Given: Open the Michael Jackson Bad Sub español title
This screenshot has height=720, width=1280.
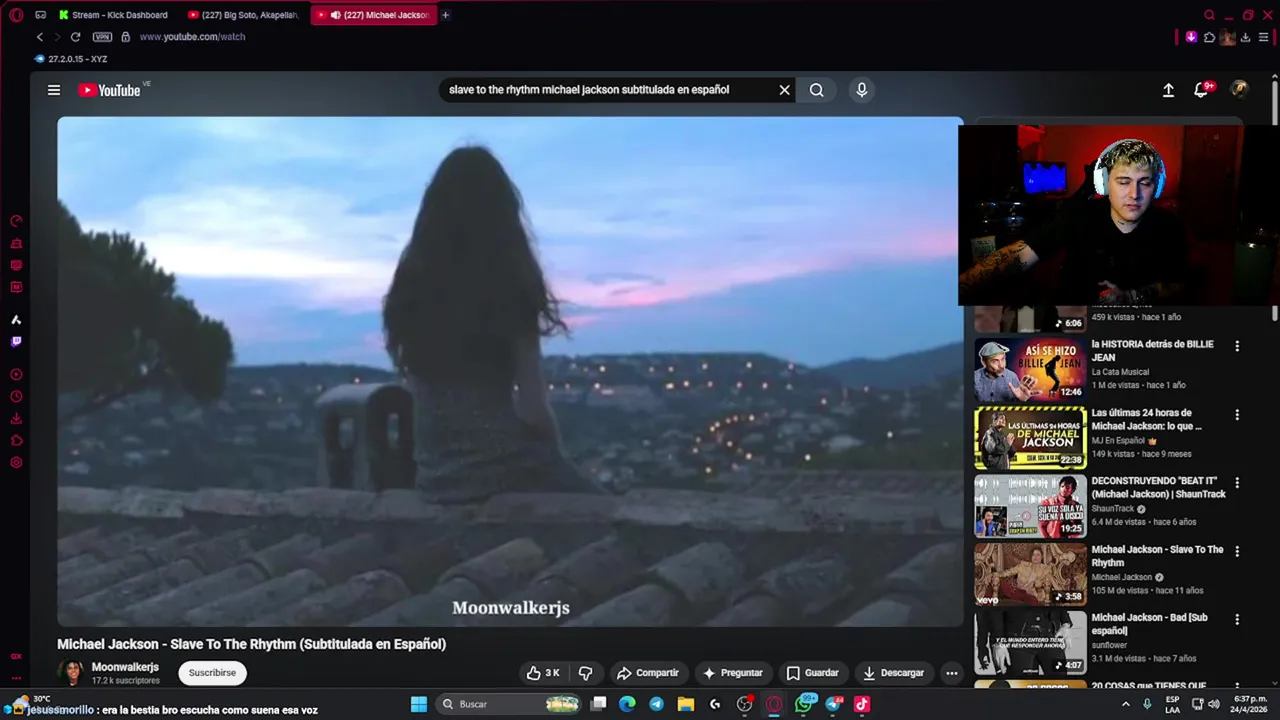Looking at the screenshot, I should coord(1150,624).
